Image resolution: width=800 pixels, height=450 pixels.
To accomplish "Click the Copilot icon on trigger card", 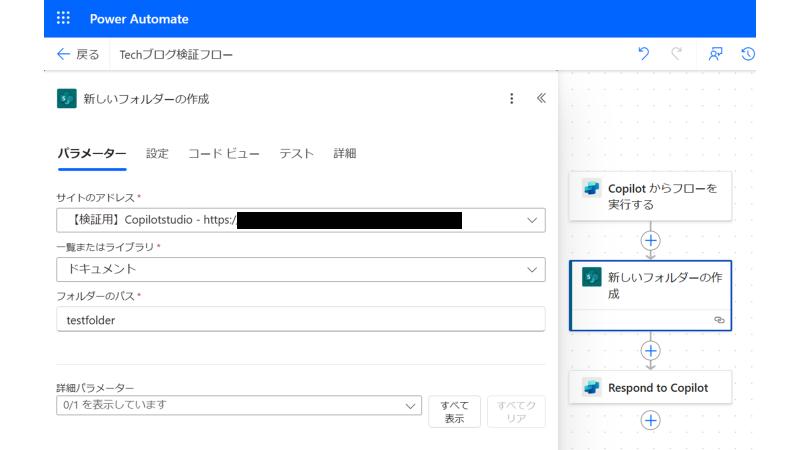I will point(591,188).
